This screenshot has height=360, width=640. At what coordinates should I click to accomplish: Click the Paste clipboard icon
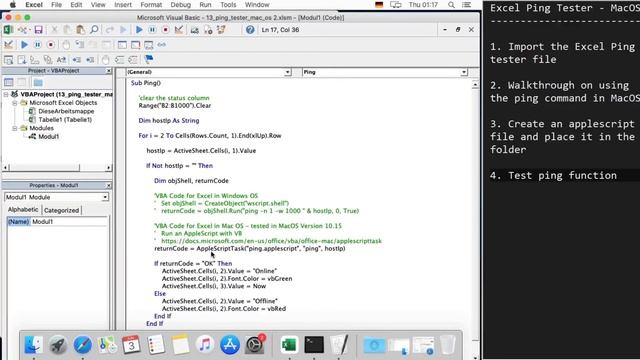pos(81,30)
